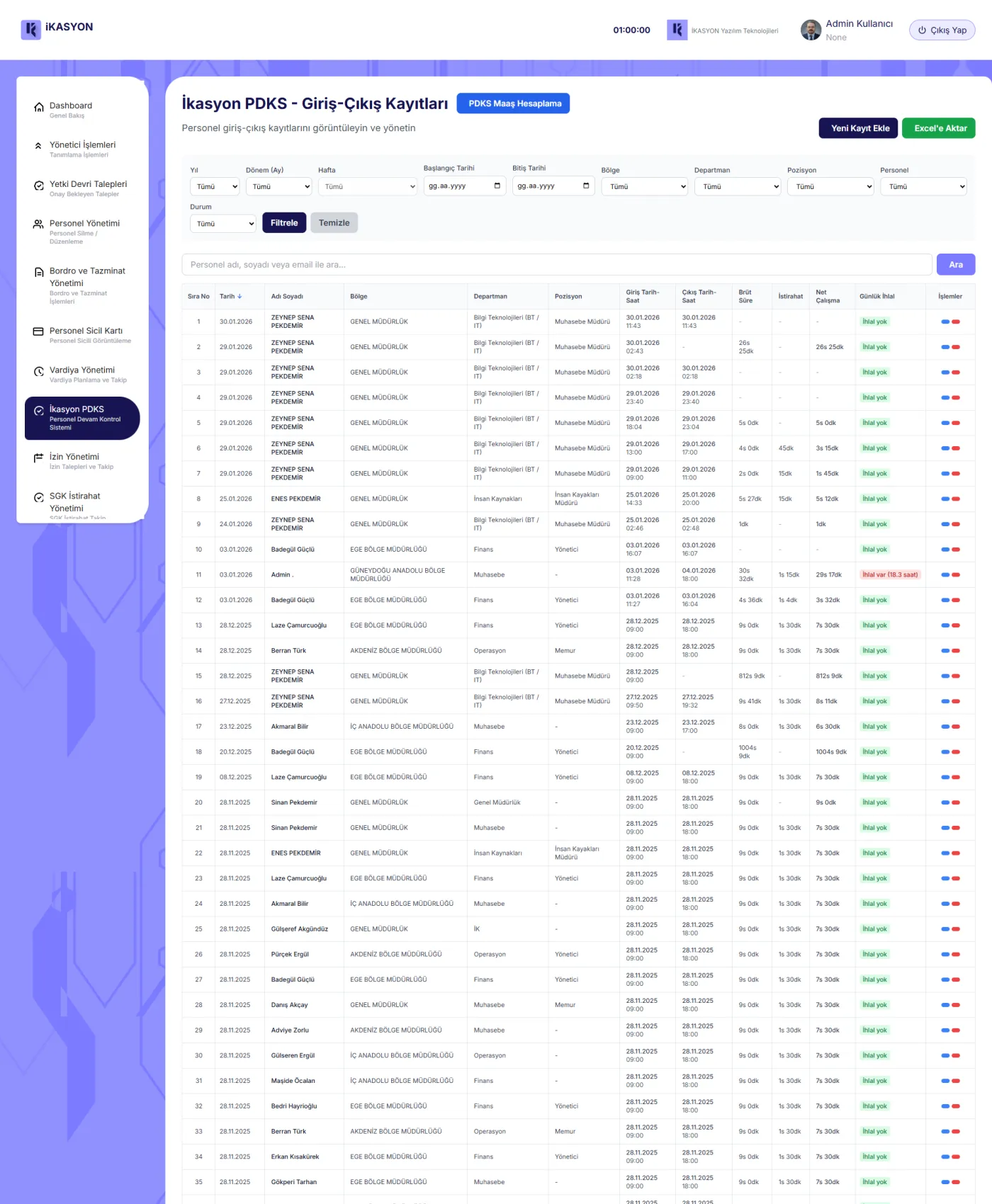
Task: Sort the table by the Tarih column
Action: (230, 297)
